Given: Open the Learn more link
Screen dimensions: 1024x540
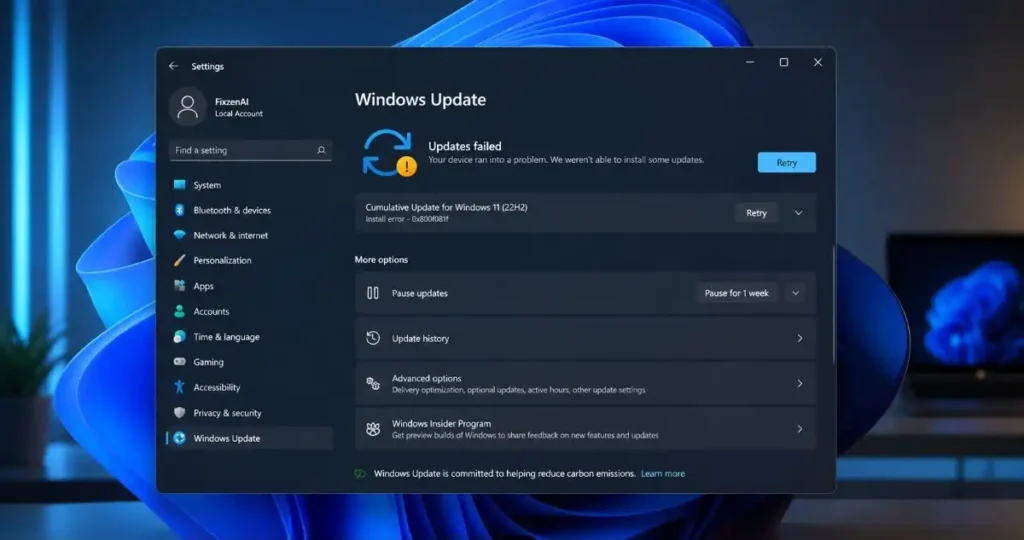Looking at the screenshot, I should [663, 474].
